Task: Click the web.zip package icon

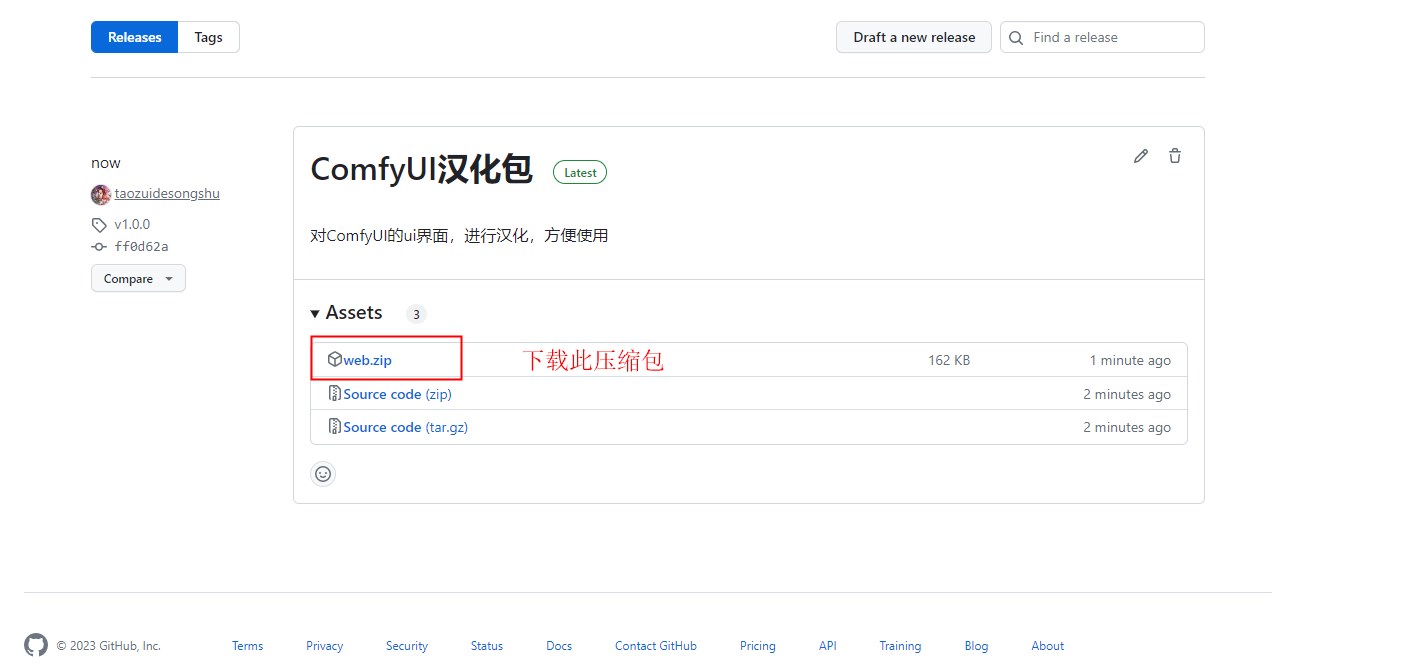Action: tap(335, 360)
